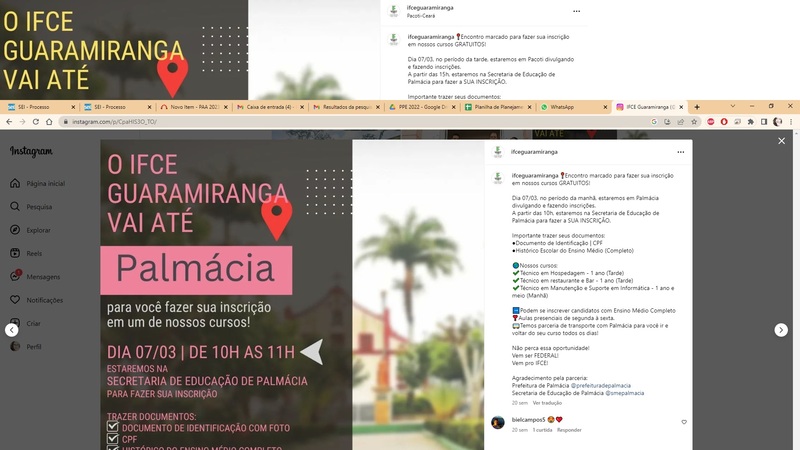Viewport: 800px width, 450px height.
Task: Close the post overlay with the X
Action: tap(782, 141)
